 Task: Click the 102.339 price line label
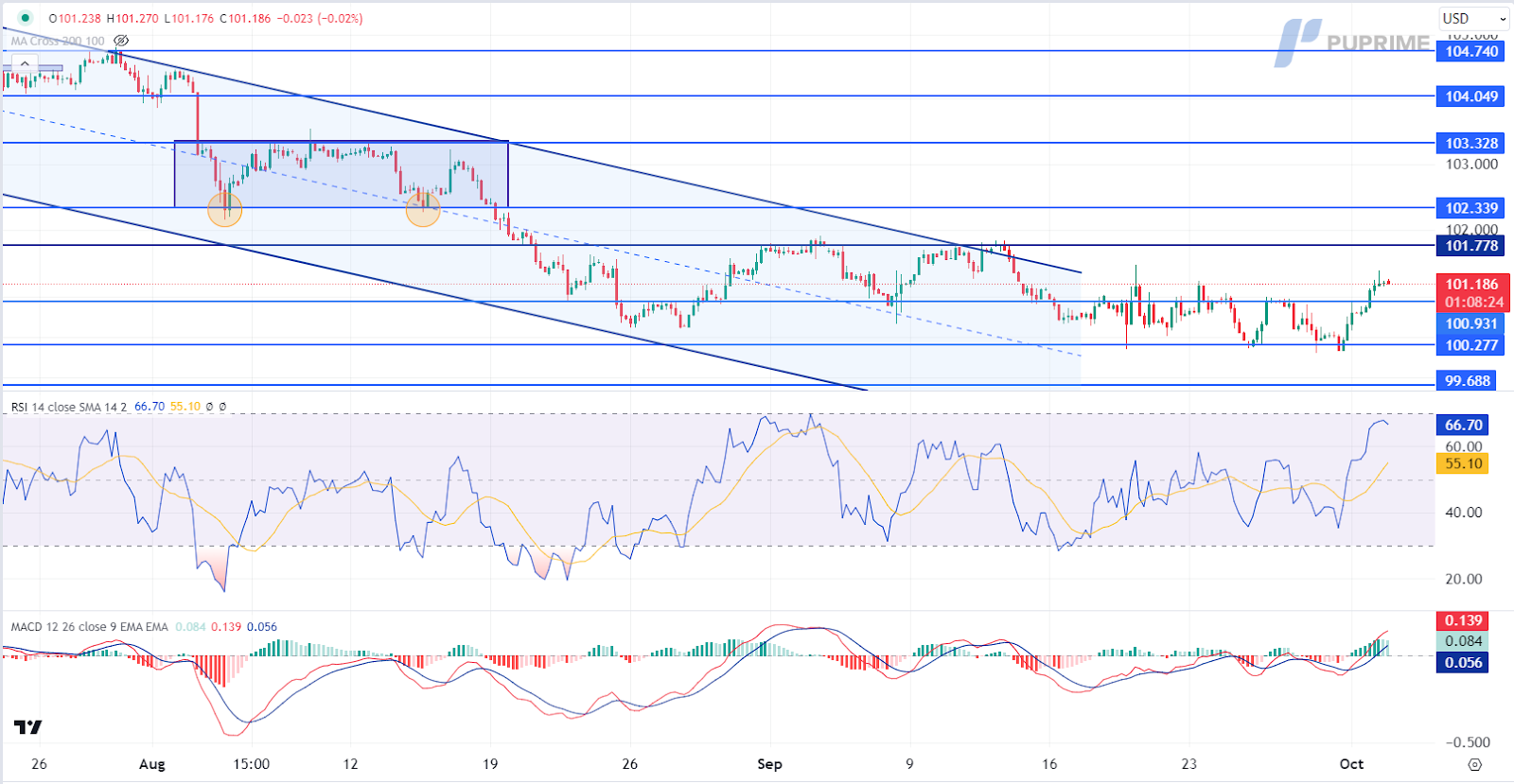click(x=1470, y=208)
